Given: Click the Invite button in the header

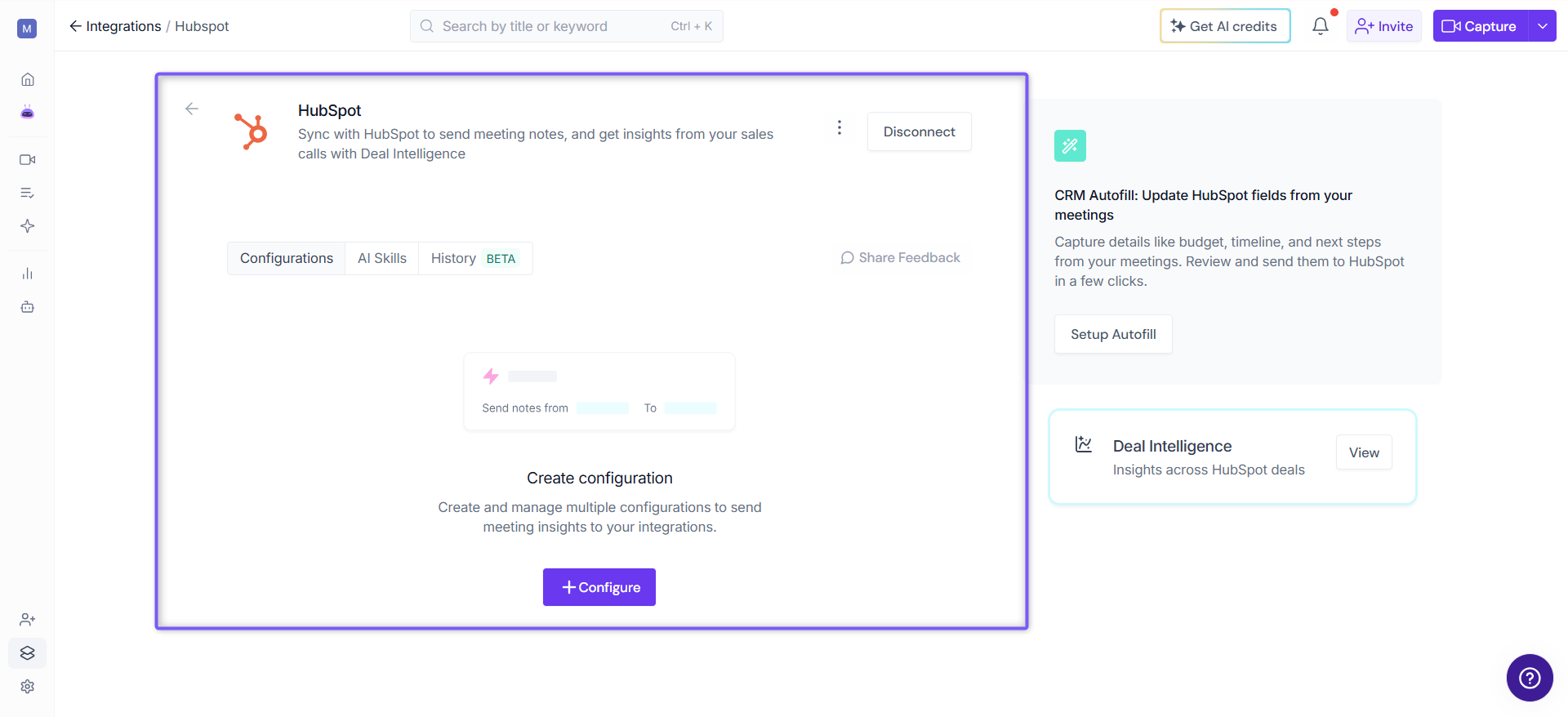Looking at the screenshot, I should pos(1384,26).
